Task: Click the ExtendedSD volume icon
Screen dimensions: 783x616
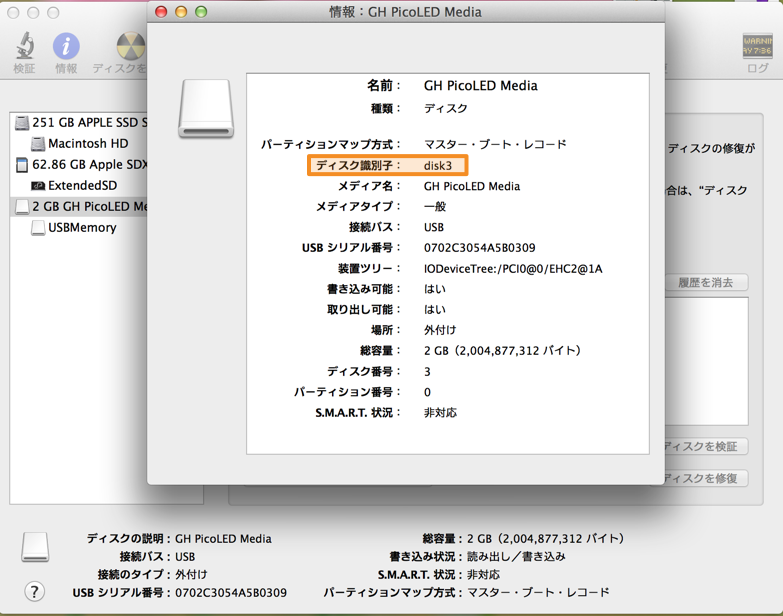Action: pyautogui.click(x=38, y=186)
